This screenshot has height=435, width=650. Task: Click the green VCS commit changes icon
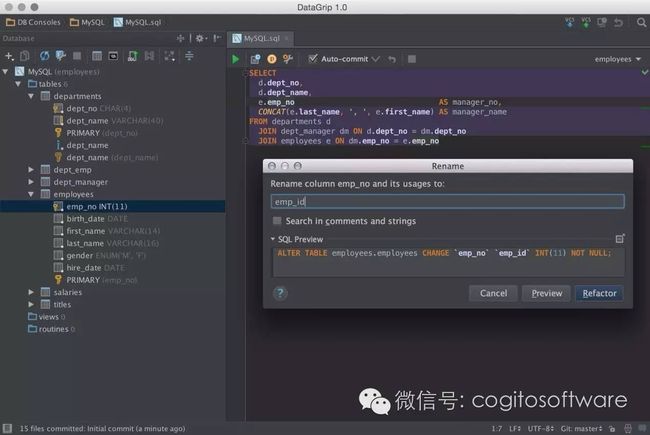(x=586, y=22)
